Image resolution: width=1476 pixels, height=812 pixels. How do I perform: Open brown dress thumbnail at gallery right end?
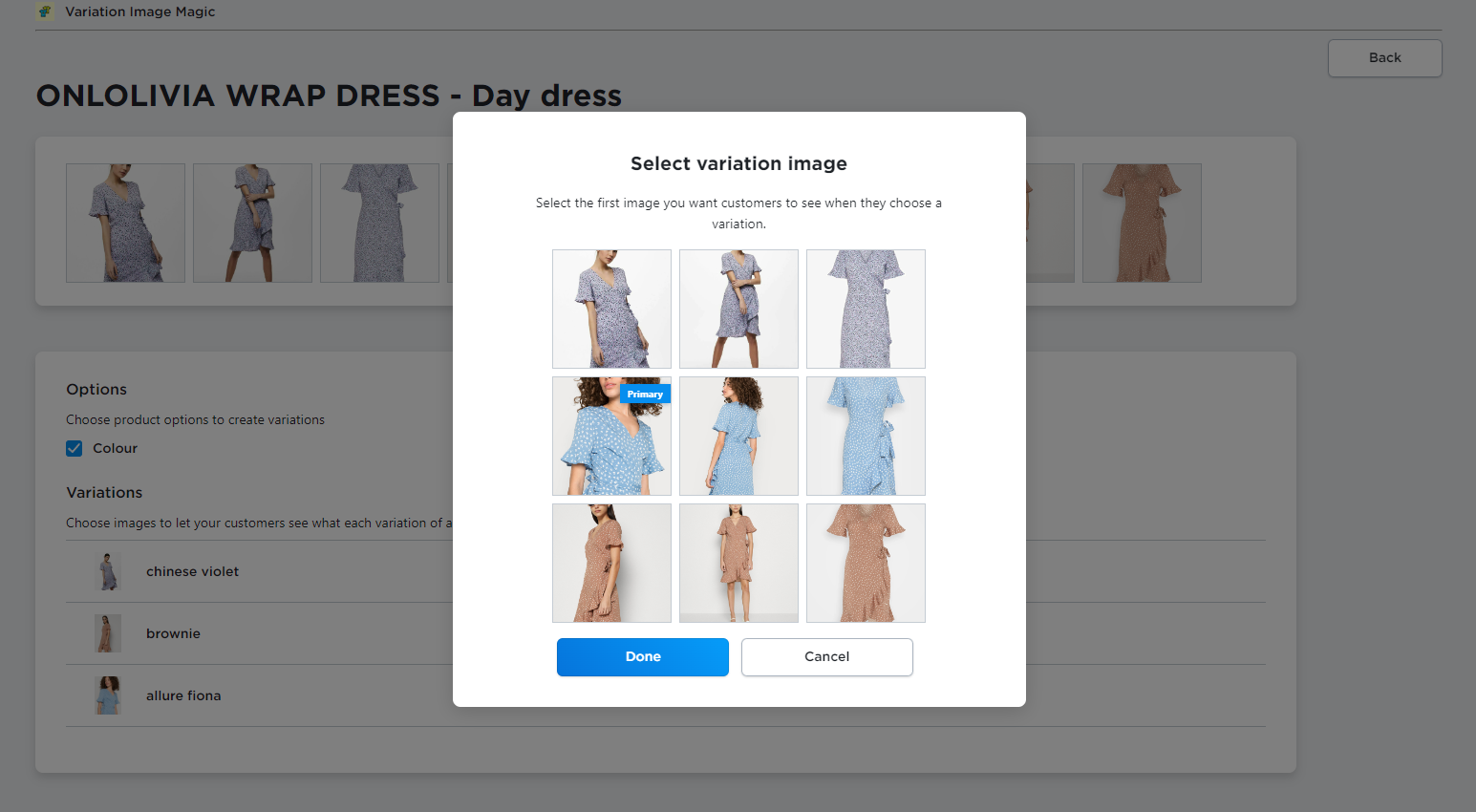[x=1142, y=223]
